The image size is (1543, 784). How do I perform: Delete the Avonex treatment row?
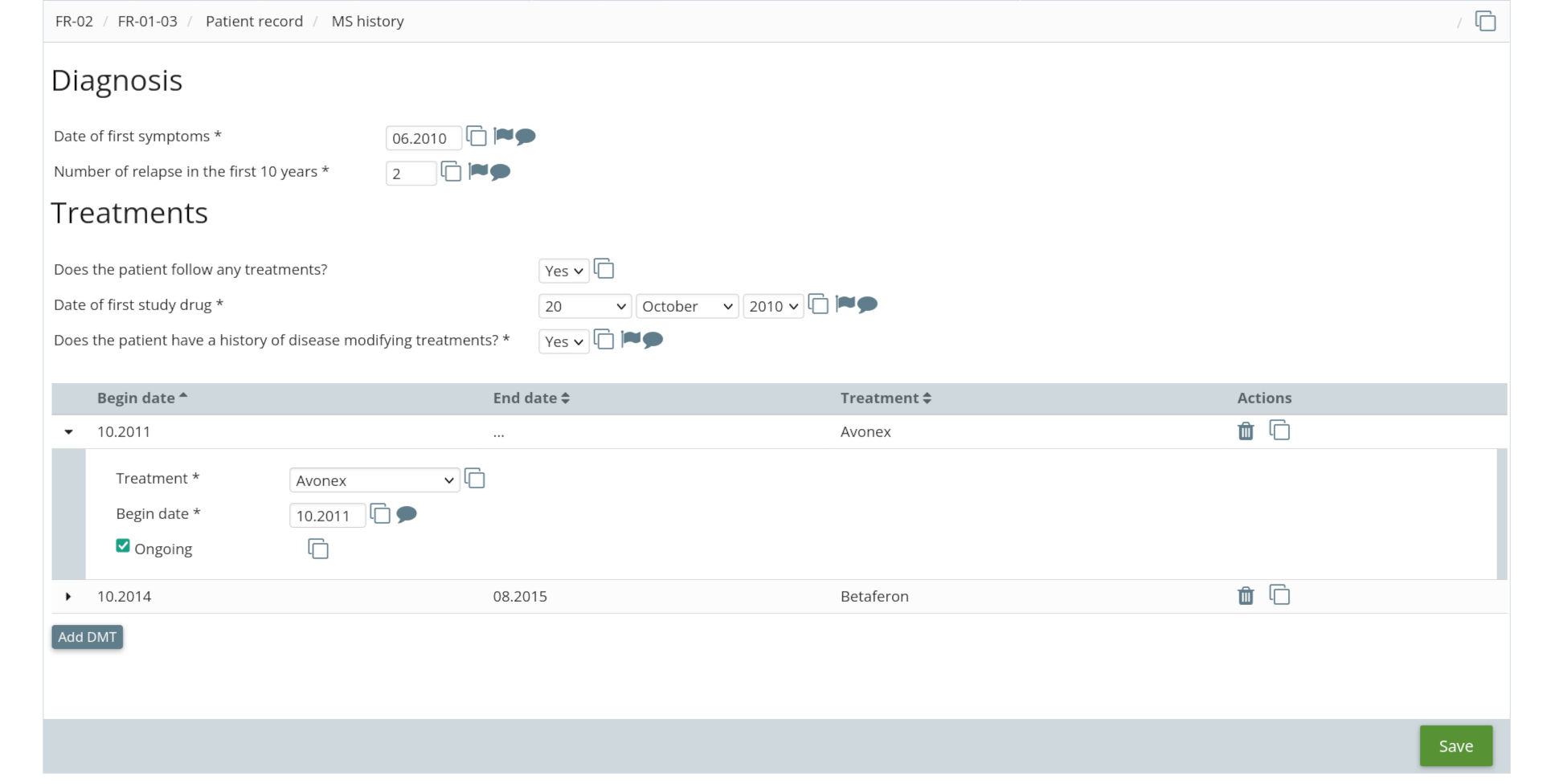coord(1246,431)
